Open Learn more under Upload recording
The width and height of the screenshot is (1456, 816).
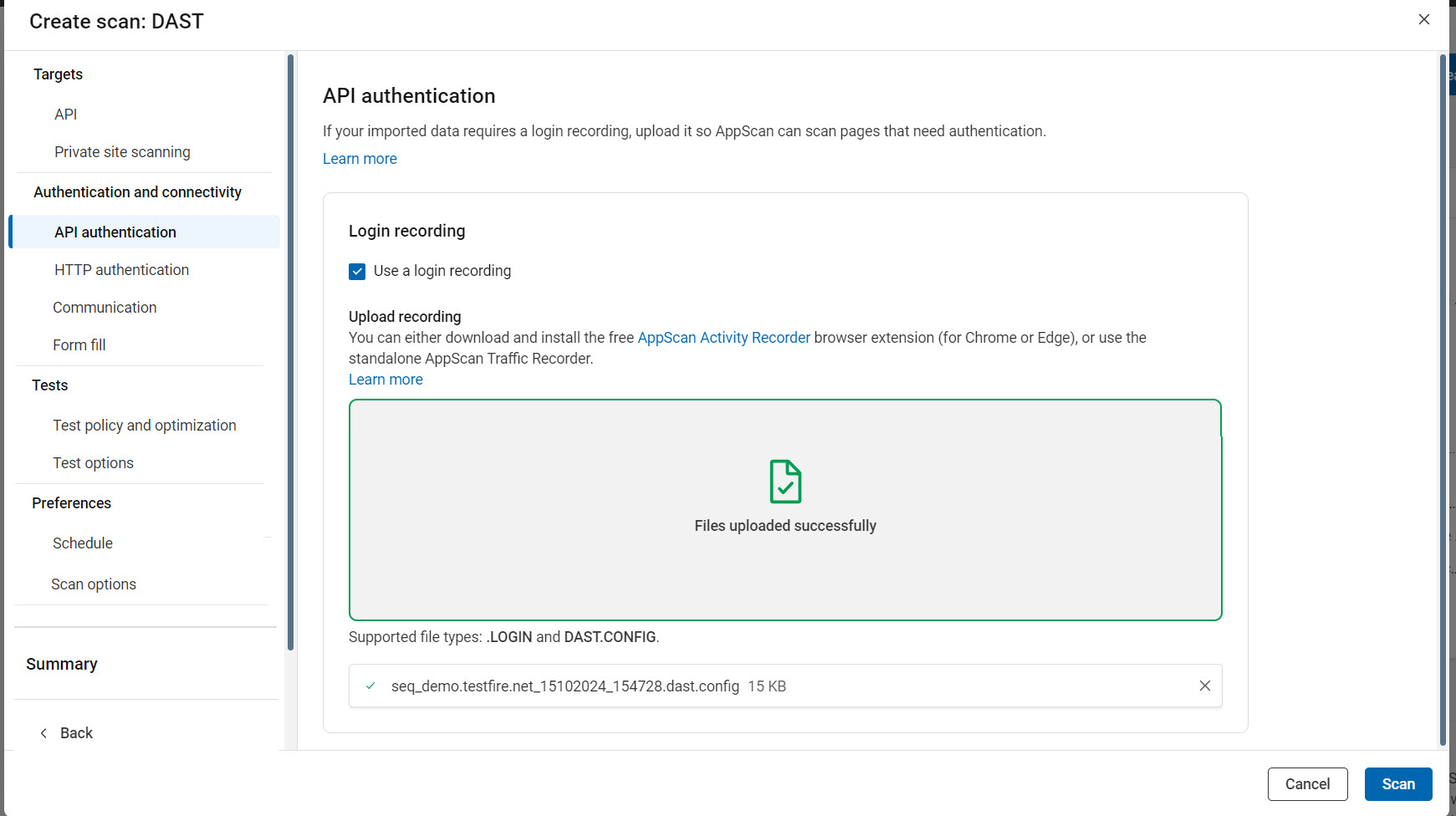[386, 380]
